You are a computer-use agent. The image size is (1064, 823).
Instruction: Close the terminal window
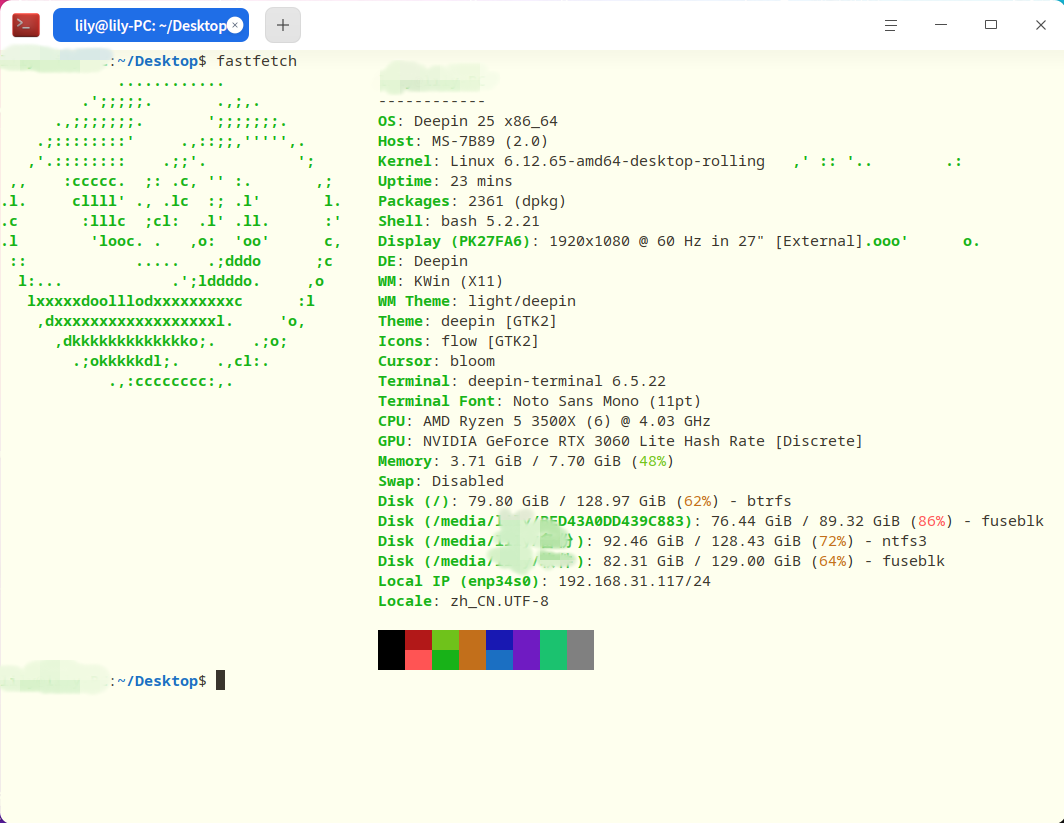click(1040, 25)
